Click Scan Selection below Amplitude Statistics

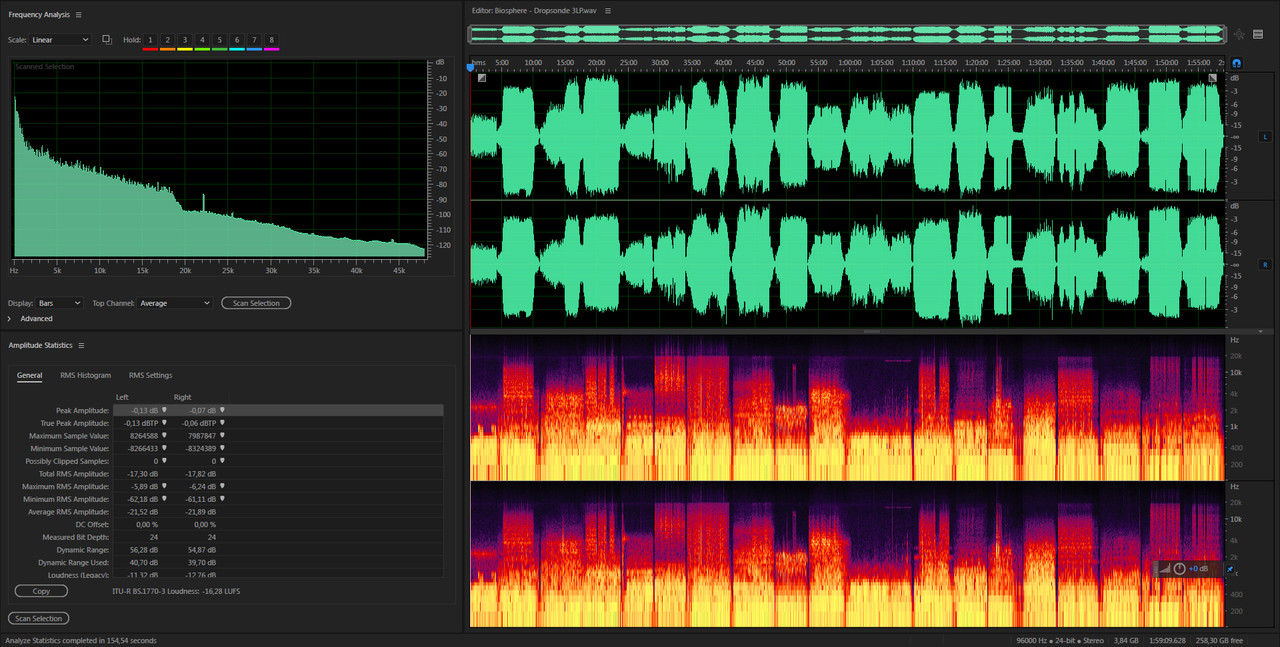[x=39, y=619]
